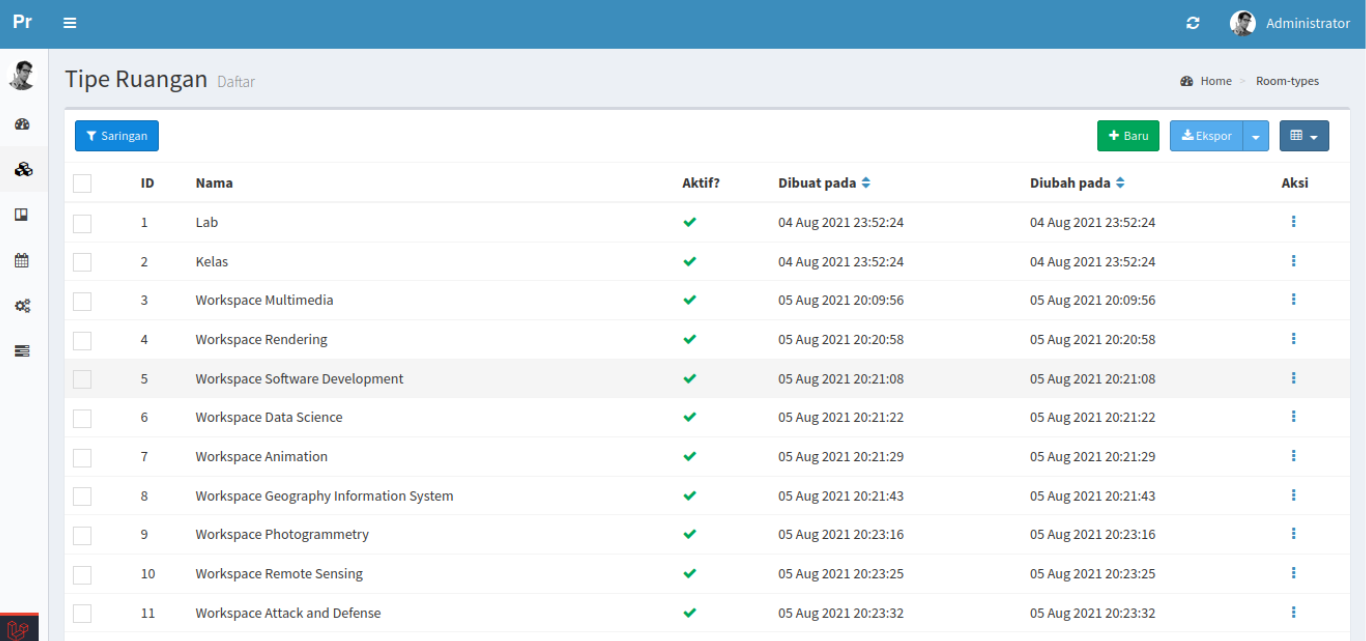Click the gears settings icon in sidebar
The width and height of the screenshot is (1366, 641).
(22, 306)
